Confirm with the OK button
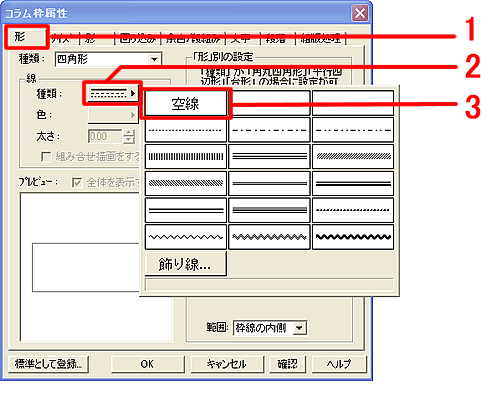Screen dimensions: 500x409 pyautogui.click(x=147, y=364)
